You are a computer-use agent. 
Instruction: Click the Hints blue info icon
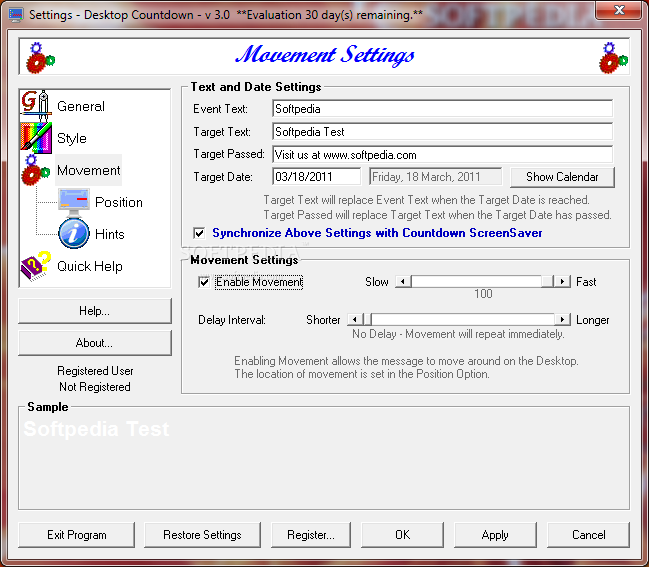pos(74,234)
